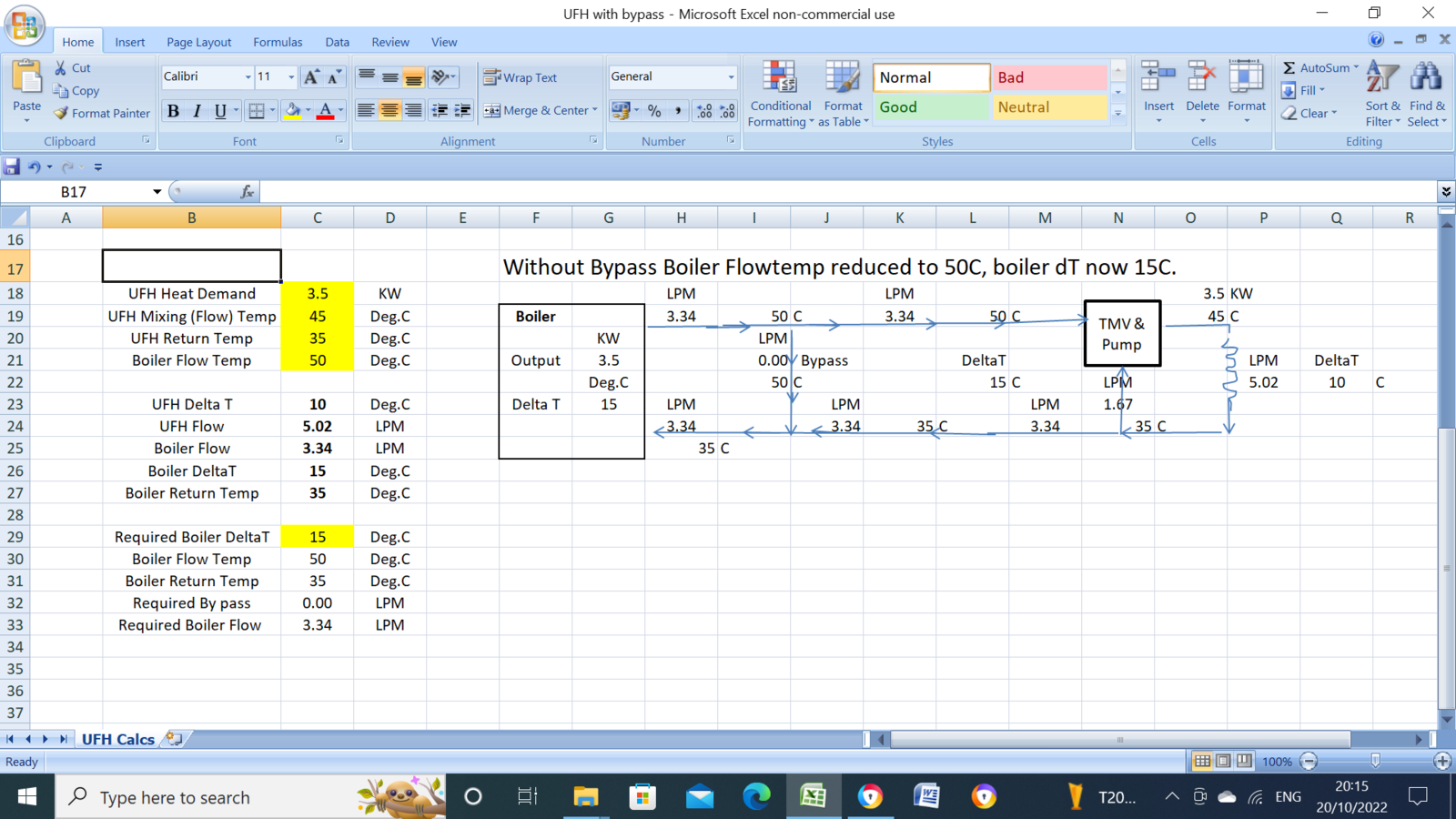Click the Paste clipboard icon
This screenshot has width=1456, height=819.
26,80
